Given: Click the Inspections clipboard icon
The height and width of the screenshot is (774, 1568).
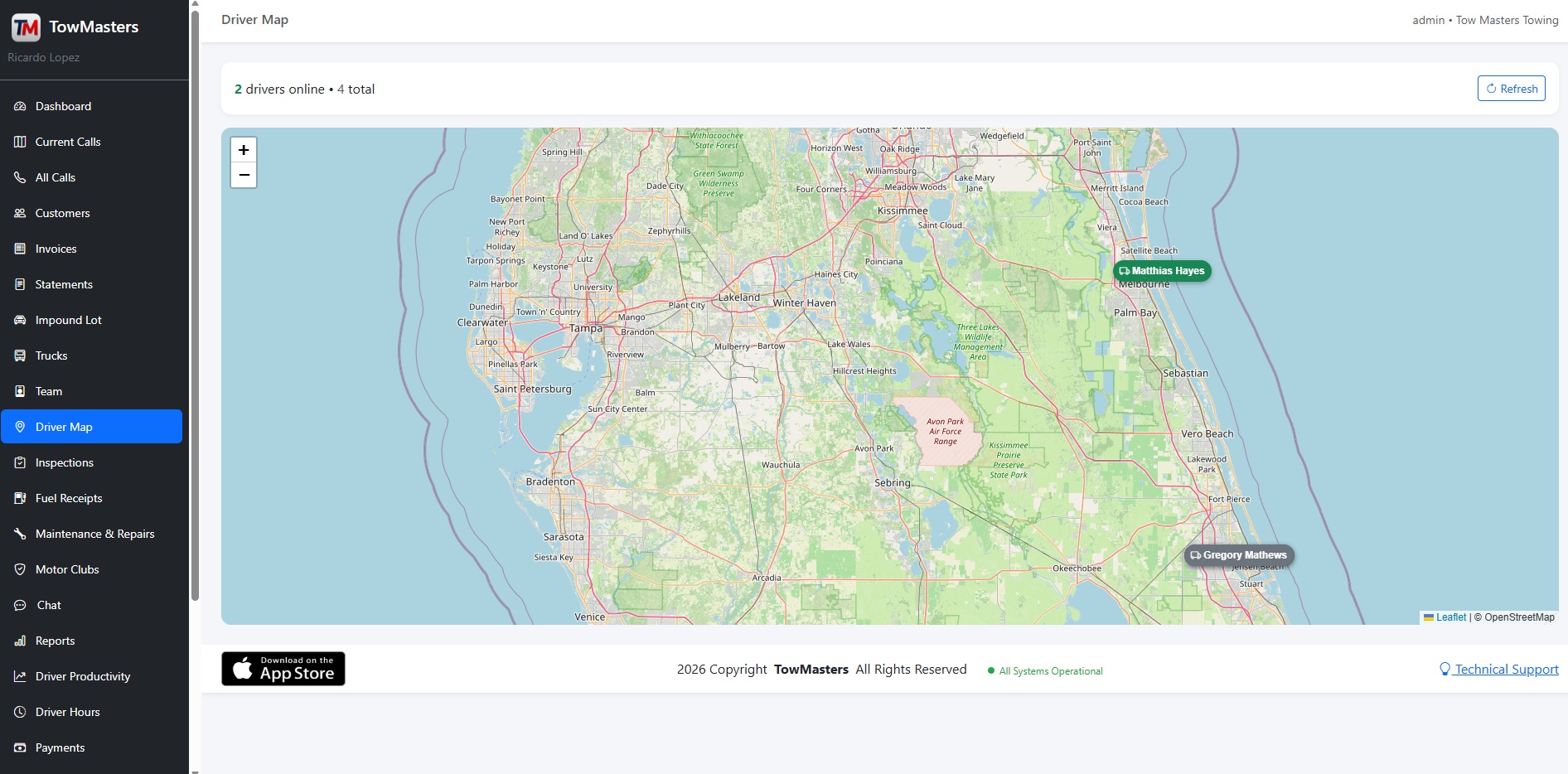Looking at the screenshot, I should tap(20, 462).
